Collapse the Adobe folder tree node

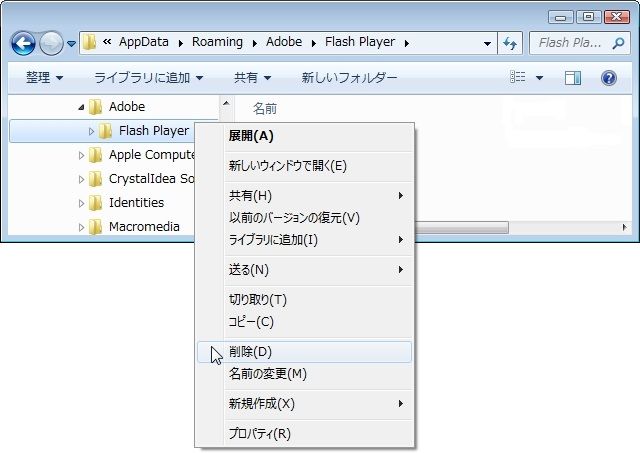coord(81,107)
